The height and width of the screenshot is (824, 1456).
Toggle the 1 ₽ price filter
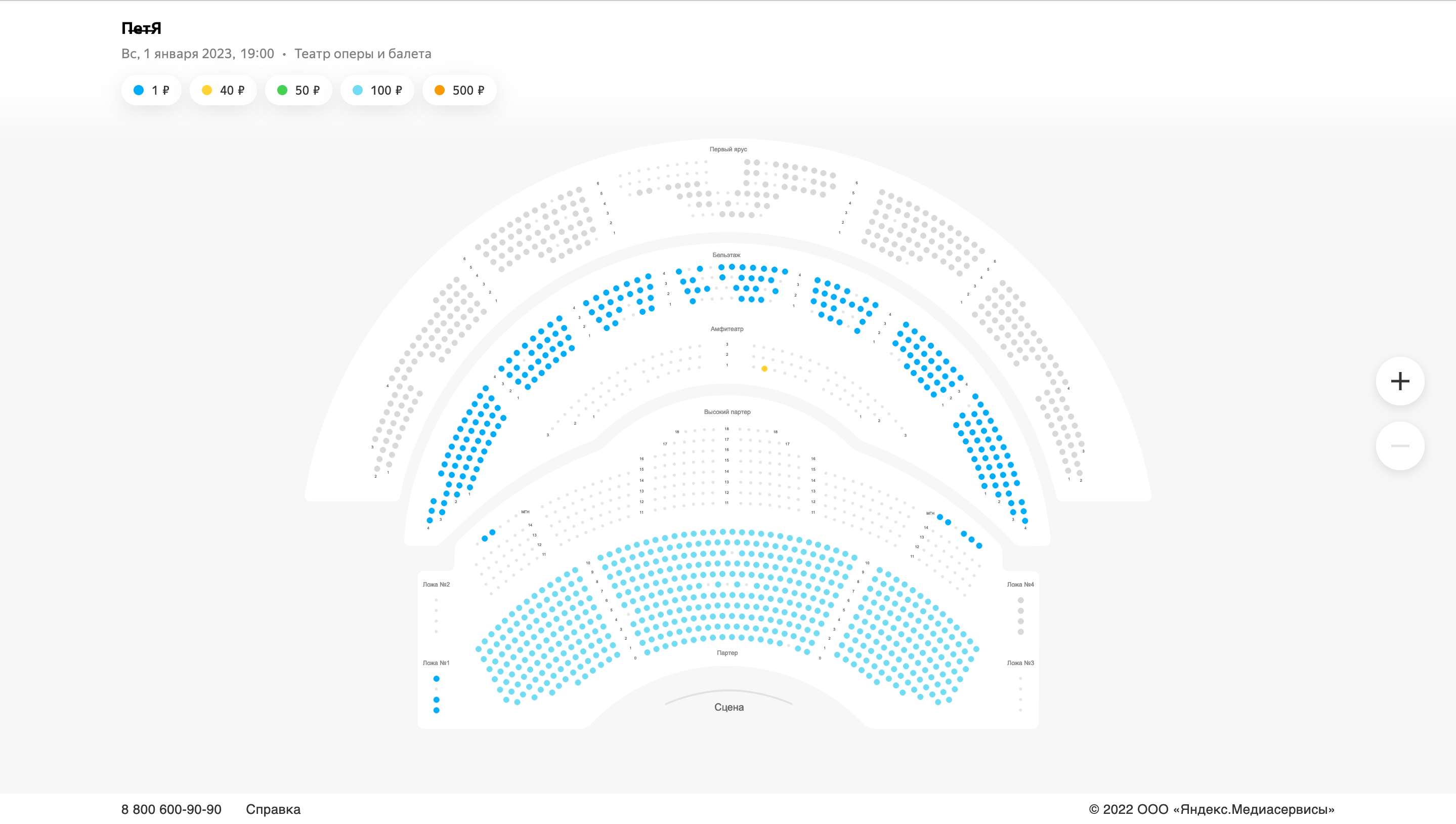[x=151, y=91]
